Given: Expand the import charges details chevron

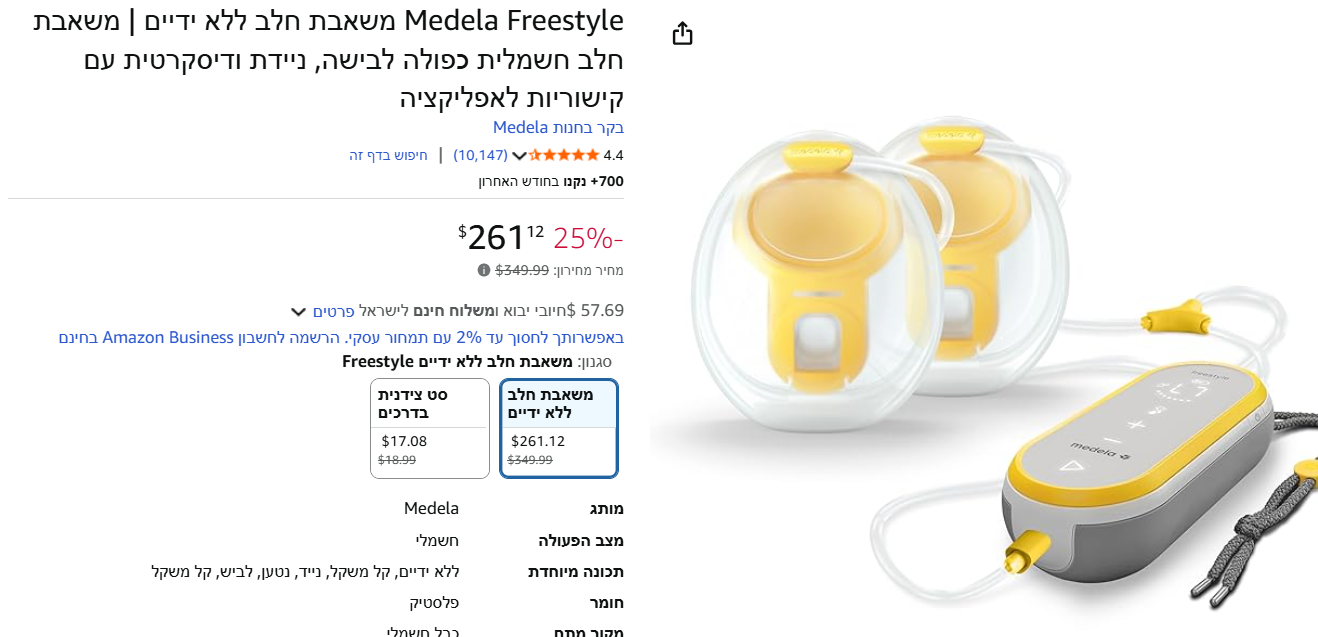Looking at the screenshot, I should (x=298, y=311).
